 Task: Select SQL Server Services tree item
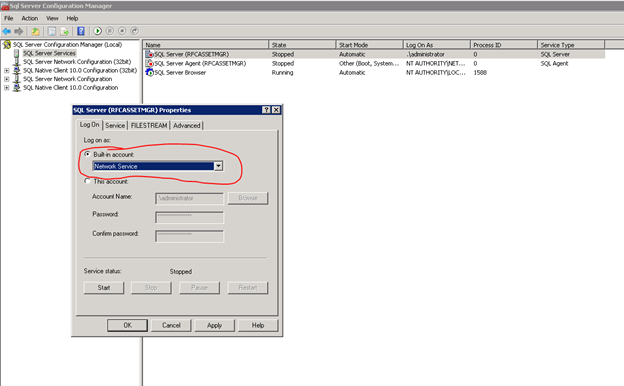point(49,53)
